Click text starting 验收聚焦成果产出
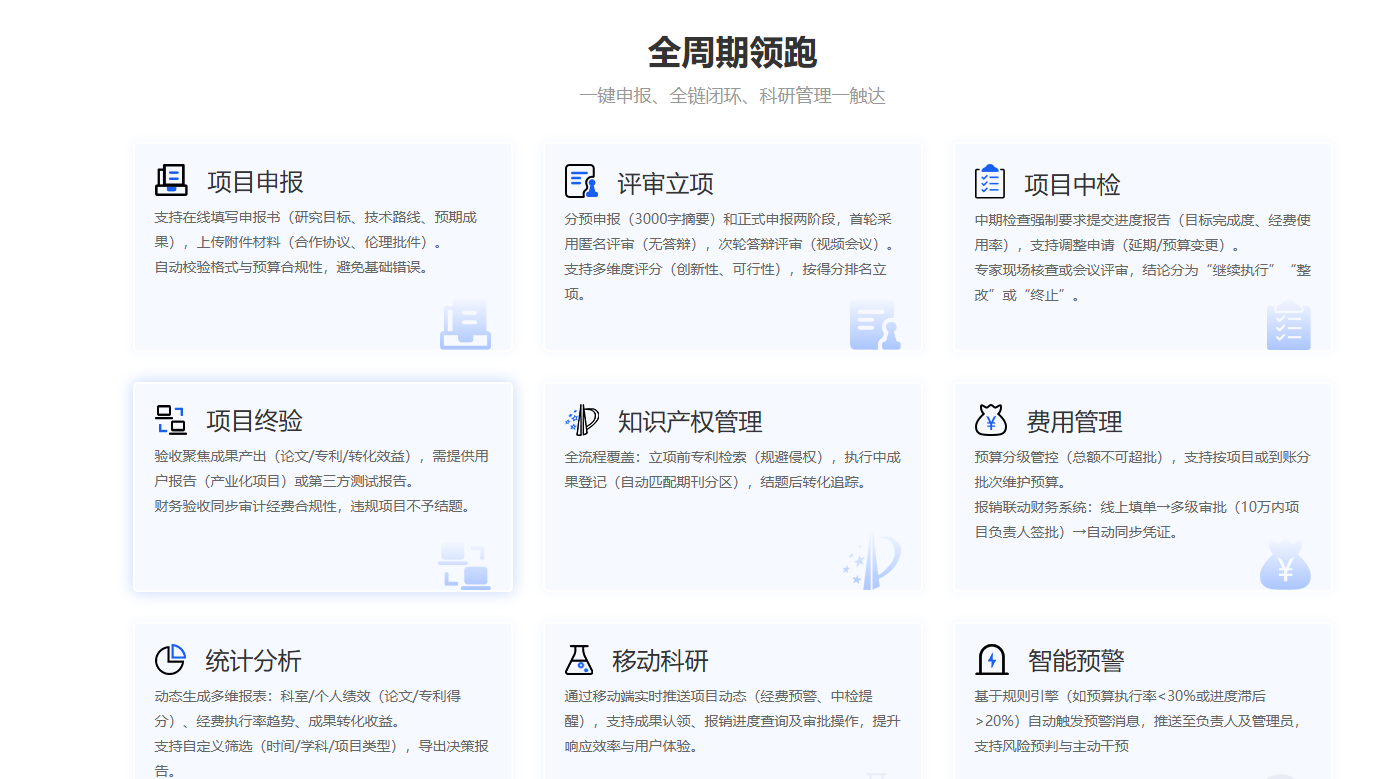The image size is (1396, 779). tap(321, 468)
